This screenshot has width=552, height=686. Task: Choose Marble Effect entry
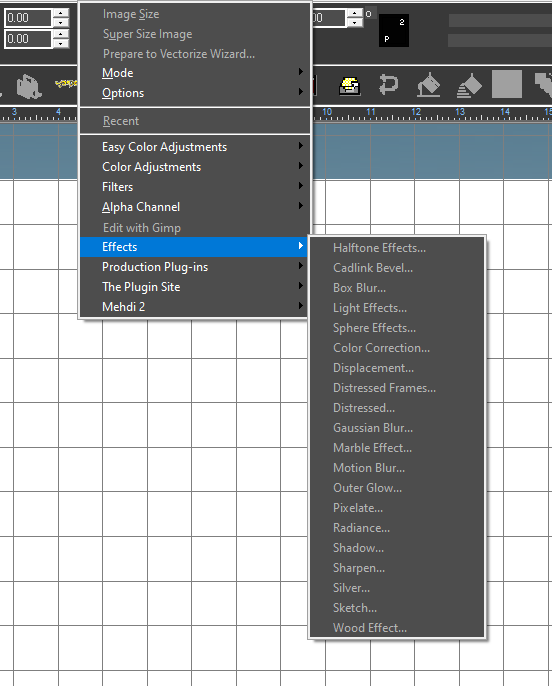(x=397, y=448)
